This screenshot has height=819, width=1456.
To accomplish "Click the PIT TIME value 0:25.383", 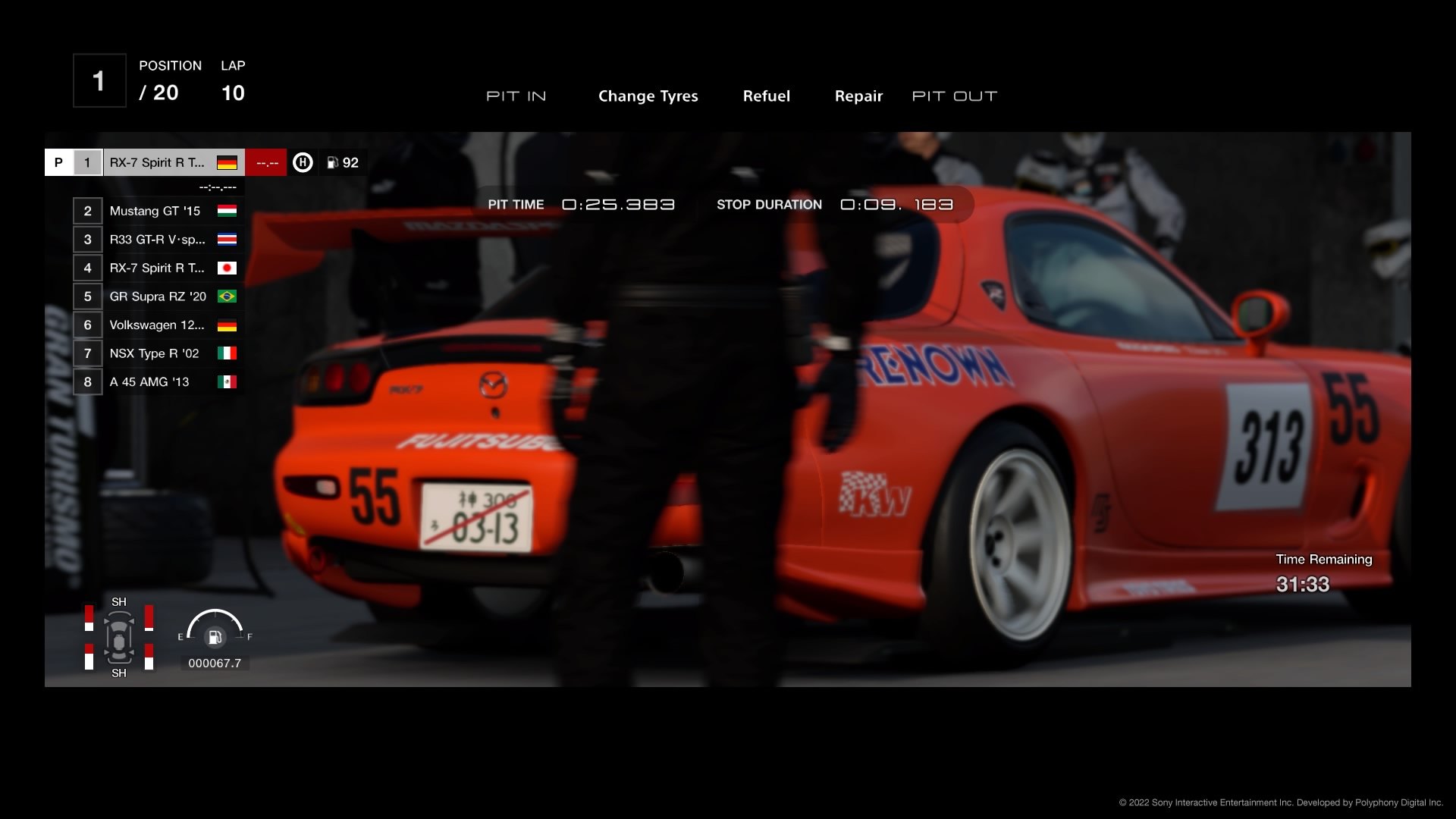I will pyautogui.click(x=618, y=205).
